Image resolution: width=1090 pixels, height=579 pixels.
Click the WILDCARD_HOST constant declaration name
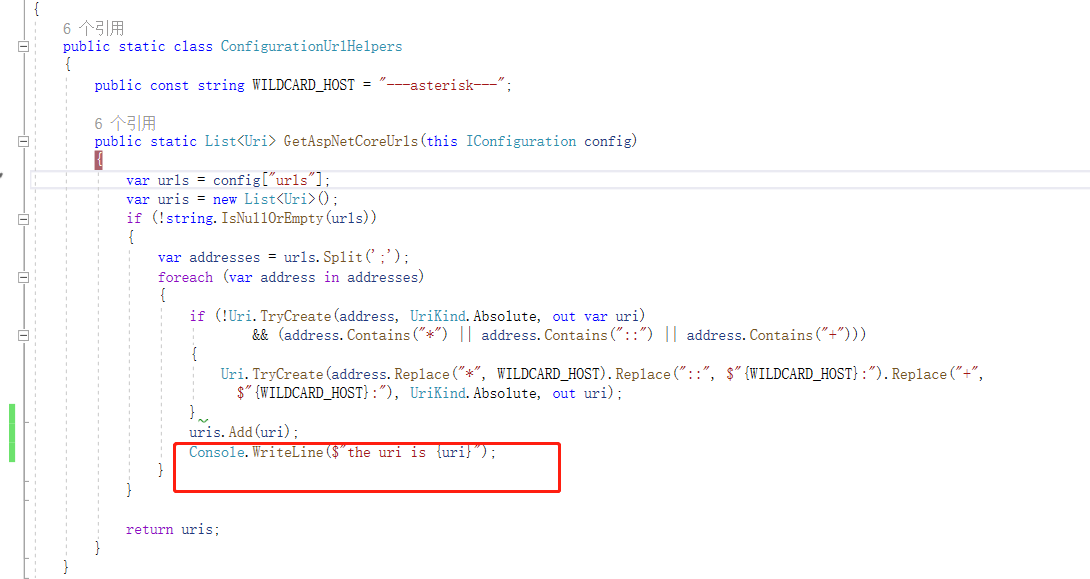pos(303,85)
